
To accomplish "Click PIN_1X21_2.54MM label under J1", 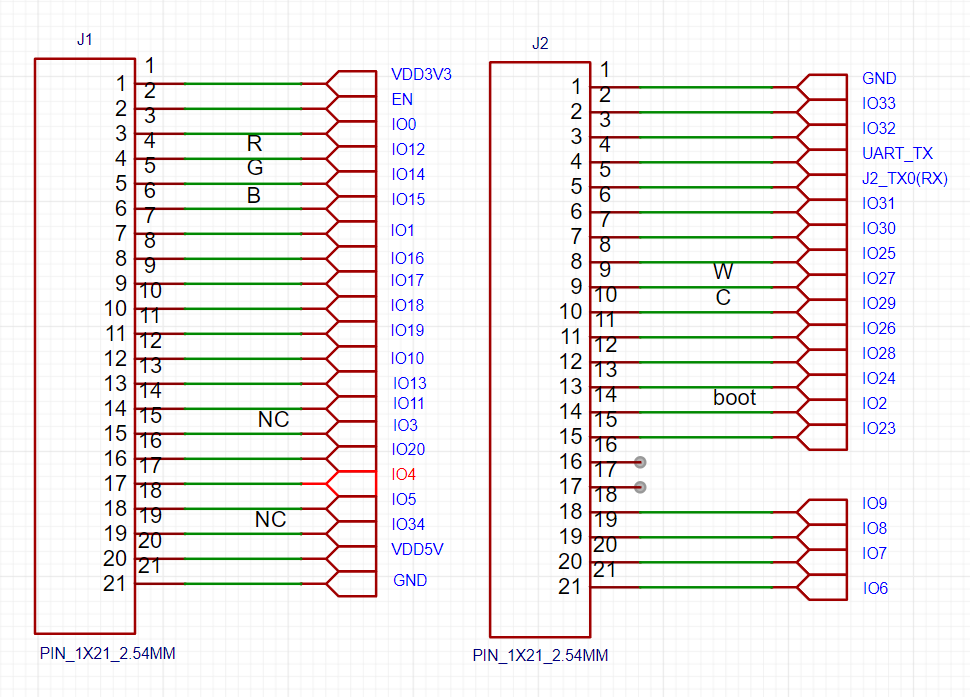I will (x=108, y=654).
